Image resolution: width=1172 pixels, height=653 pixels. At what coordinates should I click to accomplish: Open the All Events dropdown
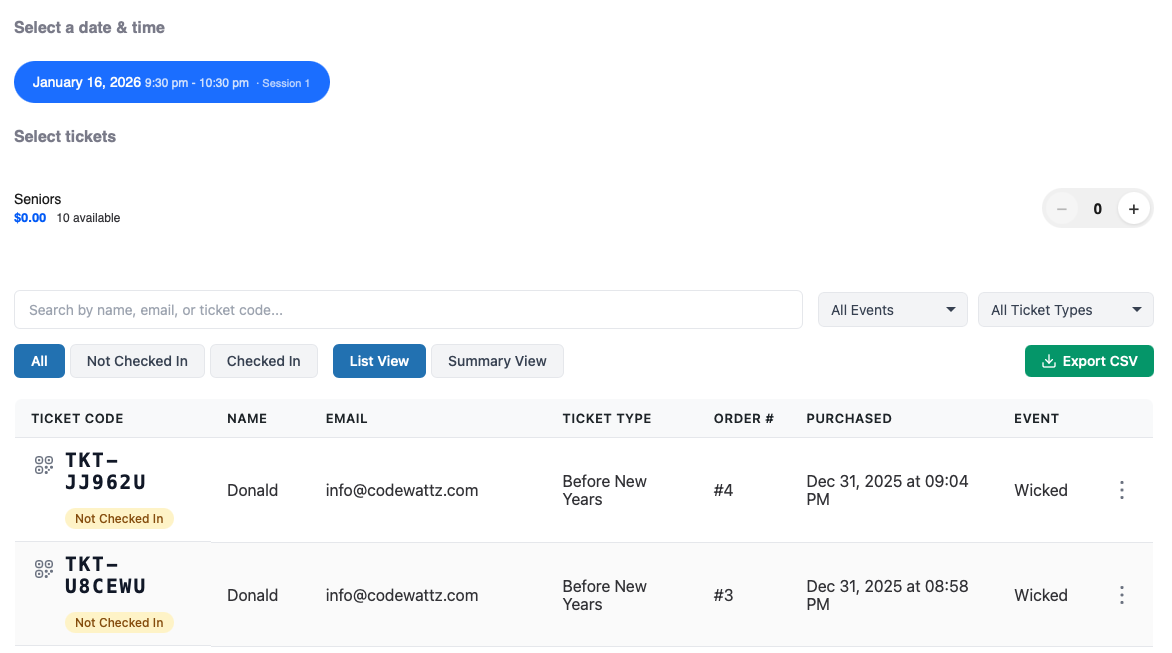pyautogui.click(x=892, y=309)
